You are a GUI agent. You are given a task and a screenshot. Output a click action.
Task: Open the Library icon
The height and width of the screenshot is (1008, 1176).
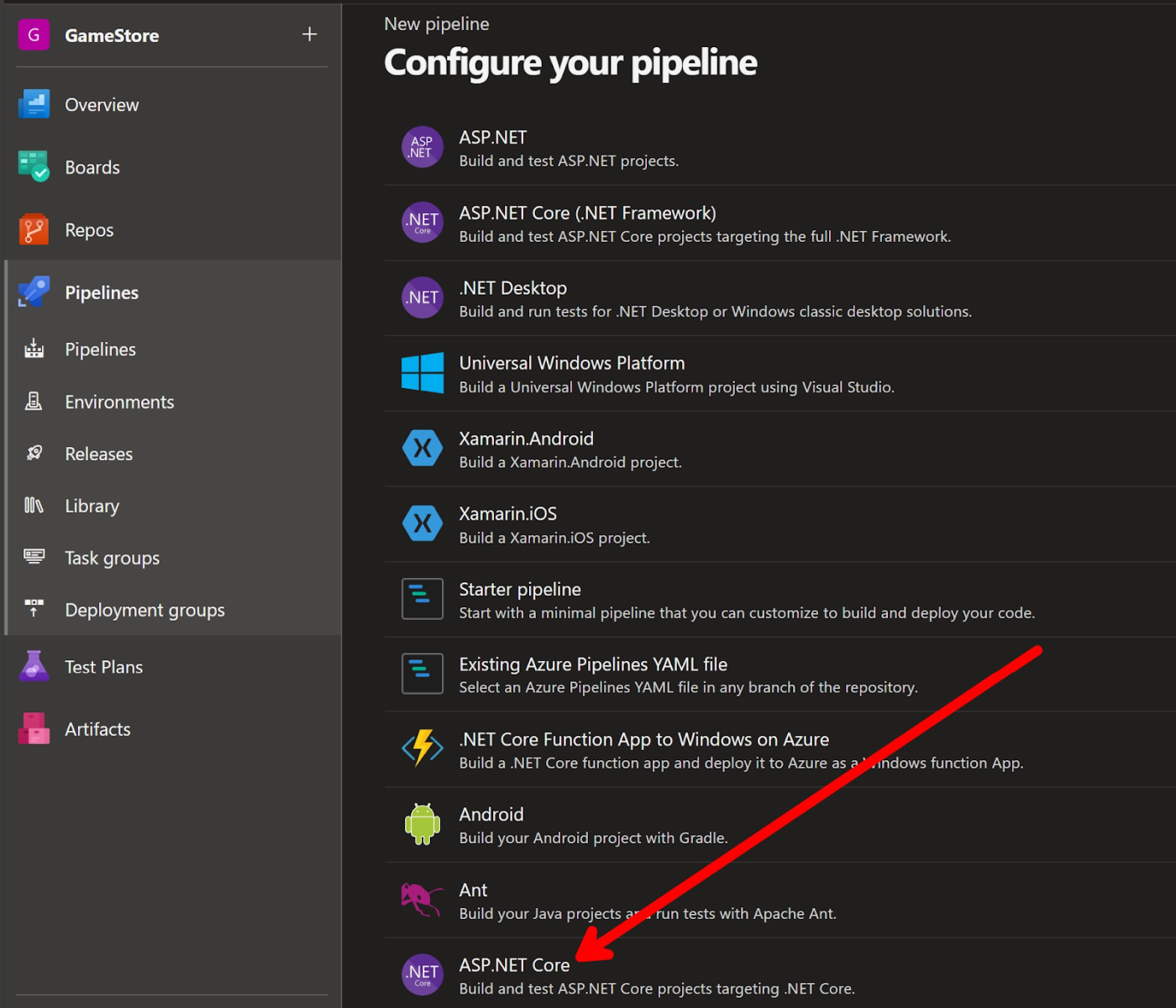[x=34, y=506]
